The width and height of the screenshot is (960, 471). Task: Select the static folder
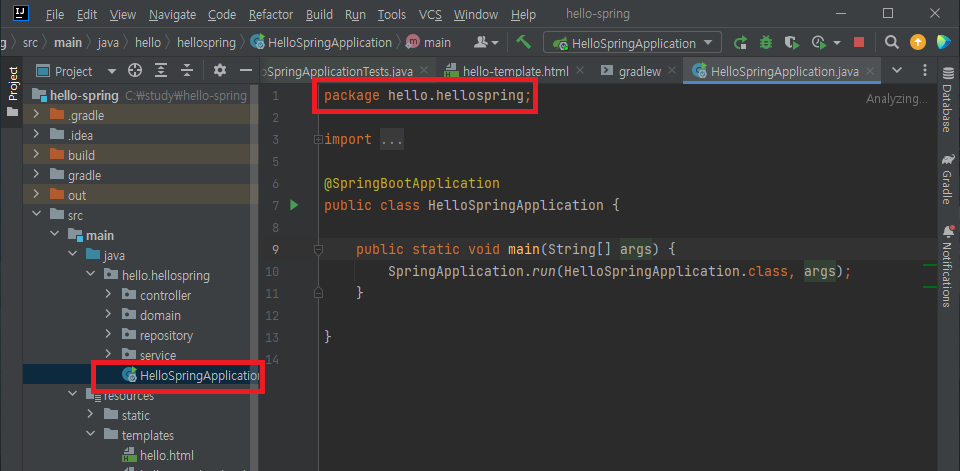pos(127,415)
